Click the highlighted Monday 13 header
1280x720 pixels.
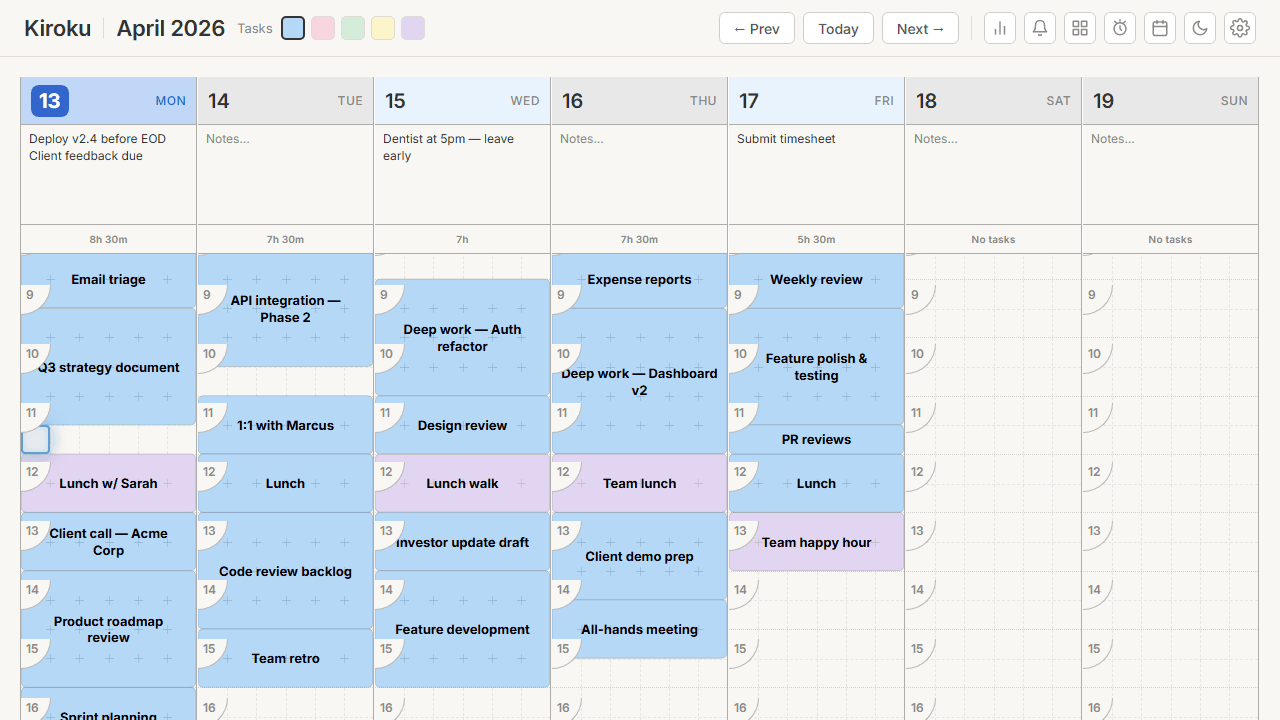click(108, 100)
